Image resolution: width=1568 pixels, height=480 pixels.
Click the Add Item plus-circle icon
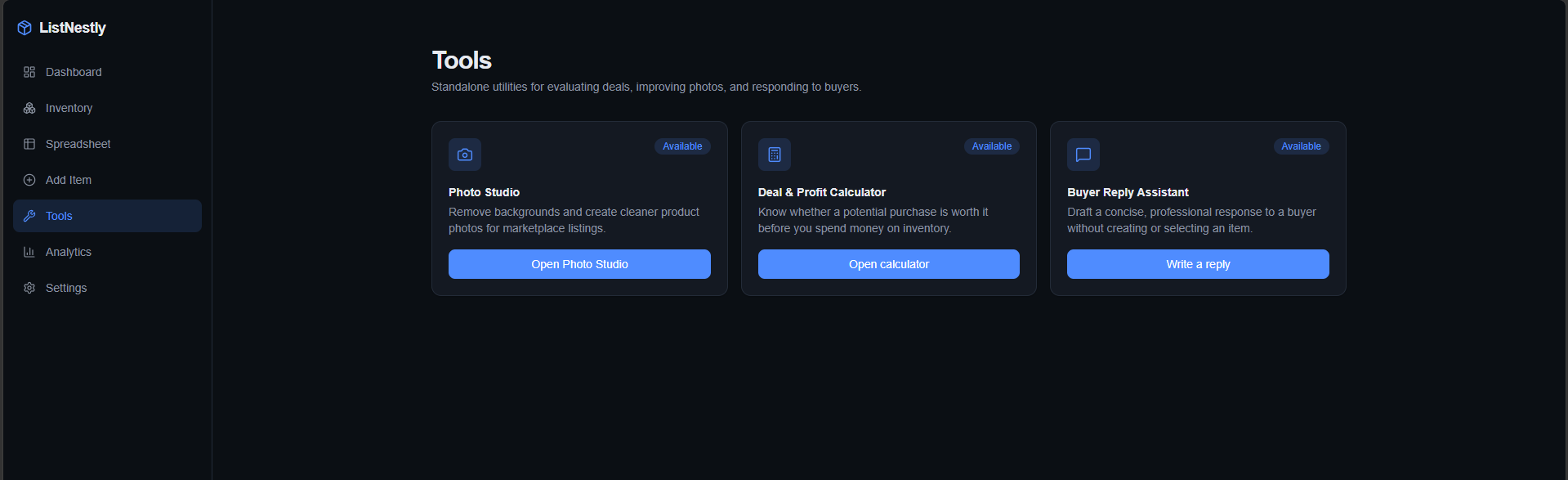click(29, 180)
